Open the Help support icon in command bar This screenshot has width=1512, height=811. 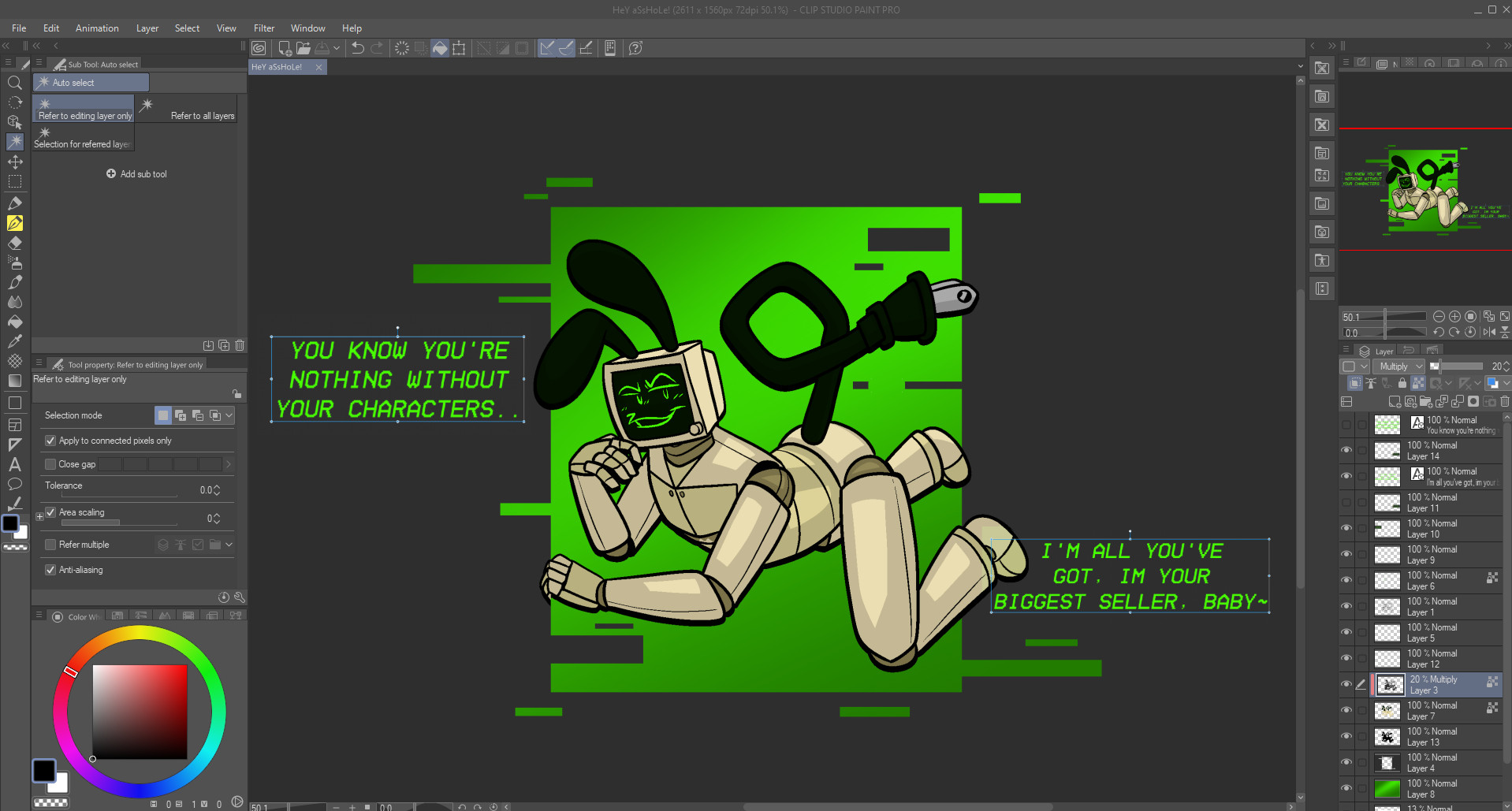tap(635, 48)
